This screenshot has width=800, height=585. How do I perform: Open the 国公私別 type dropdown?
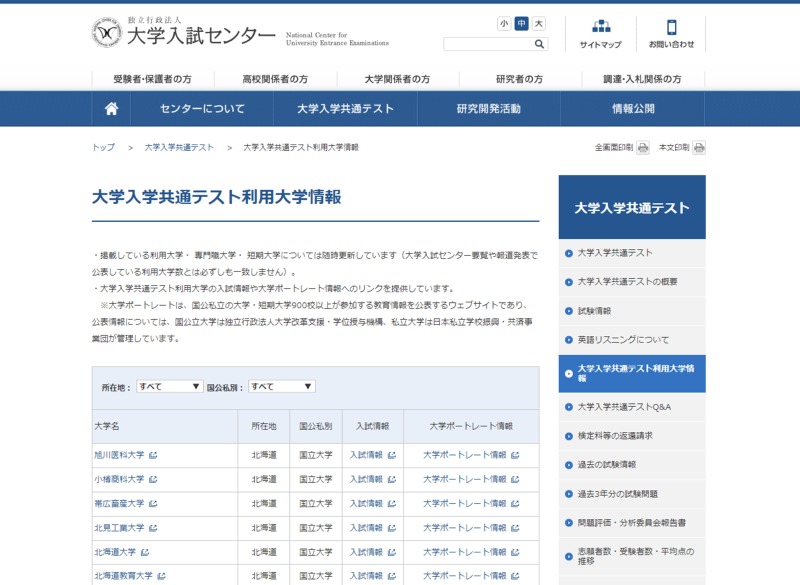(281, 387)
